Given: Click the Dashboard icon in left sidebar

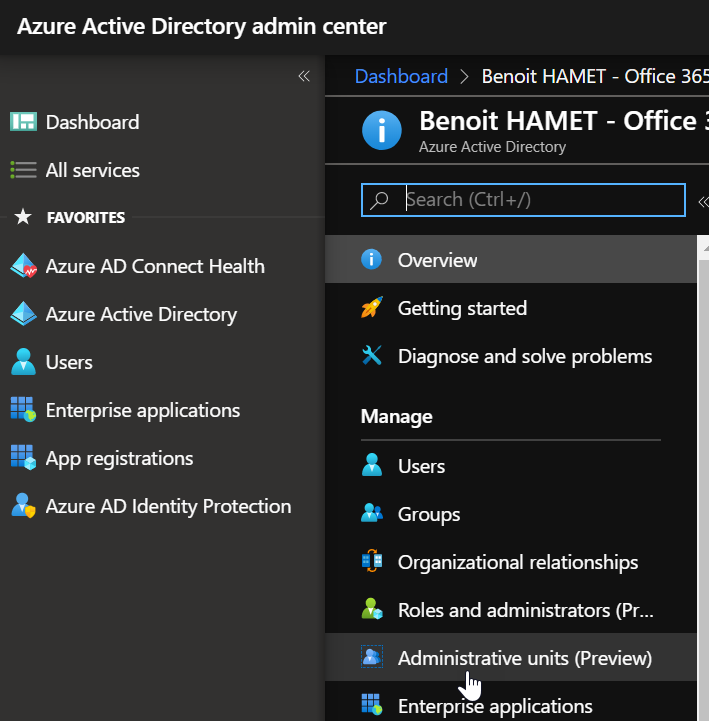Looking at the screenshot, I should tap(22, 122).
